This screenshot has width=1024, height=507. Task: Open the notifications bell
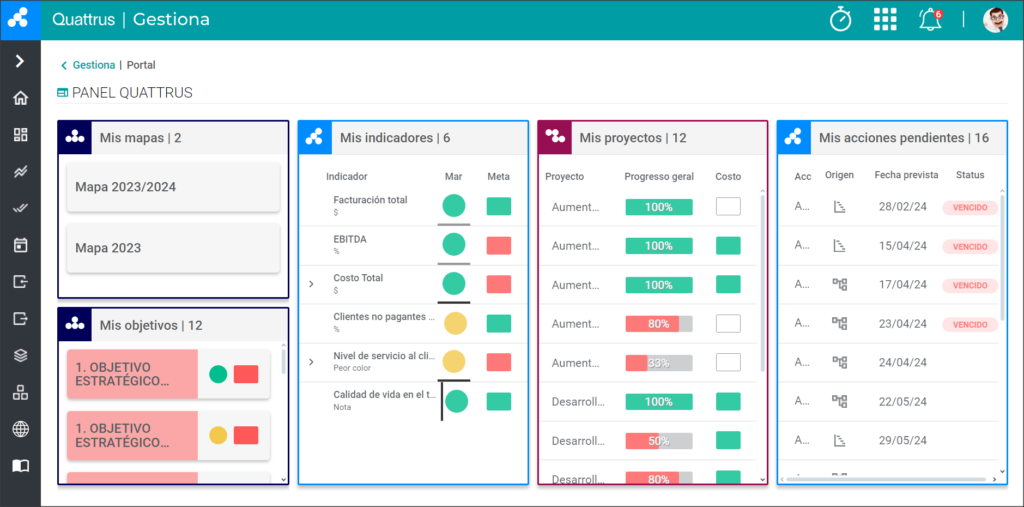coord(930,20)
